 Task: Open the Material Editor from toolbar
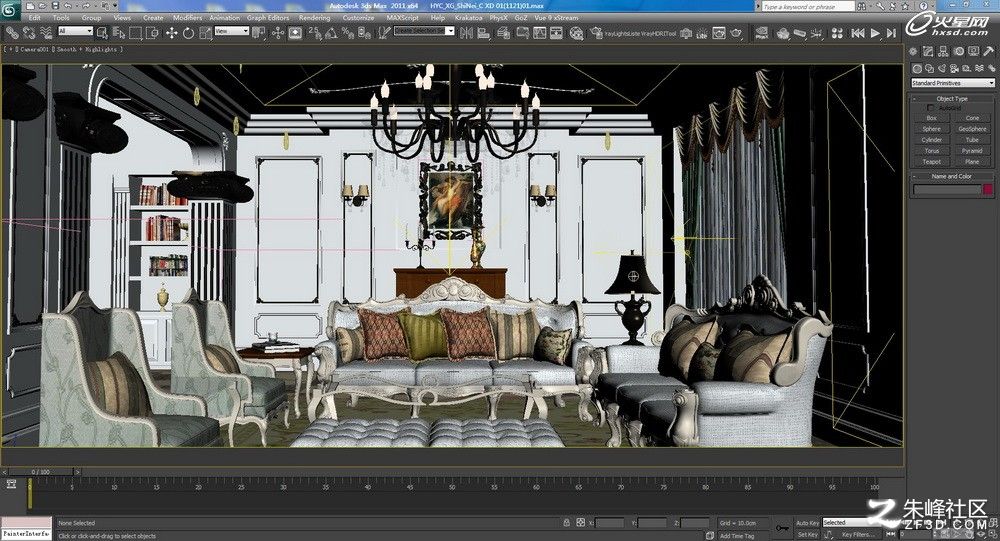pos(576,33)
